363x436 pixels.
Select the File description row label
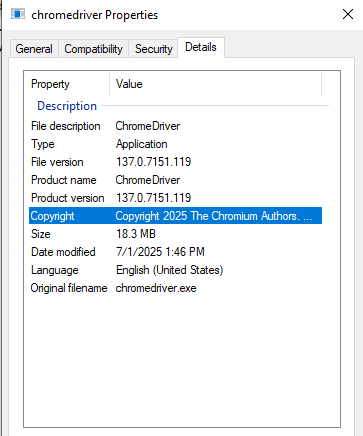(x=66, y=126)
